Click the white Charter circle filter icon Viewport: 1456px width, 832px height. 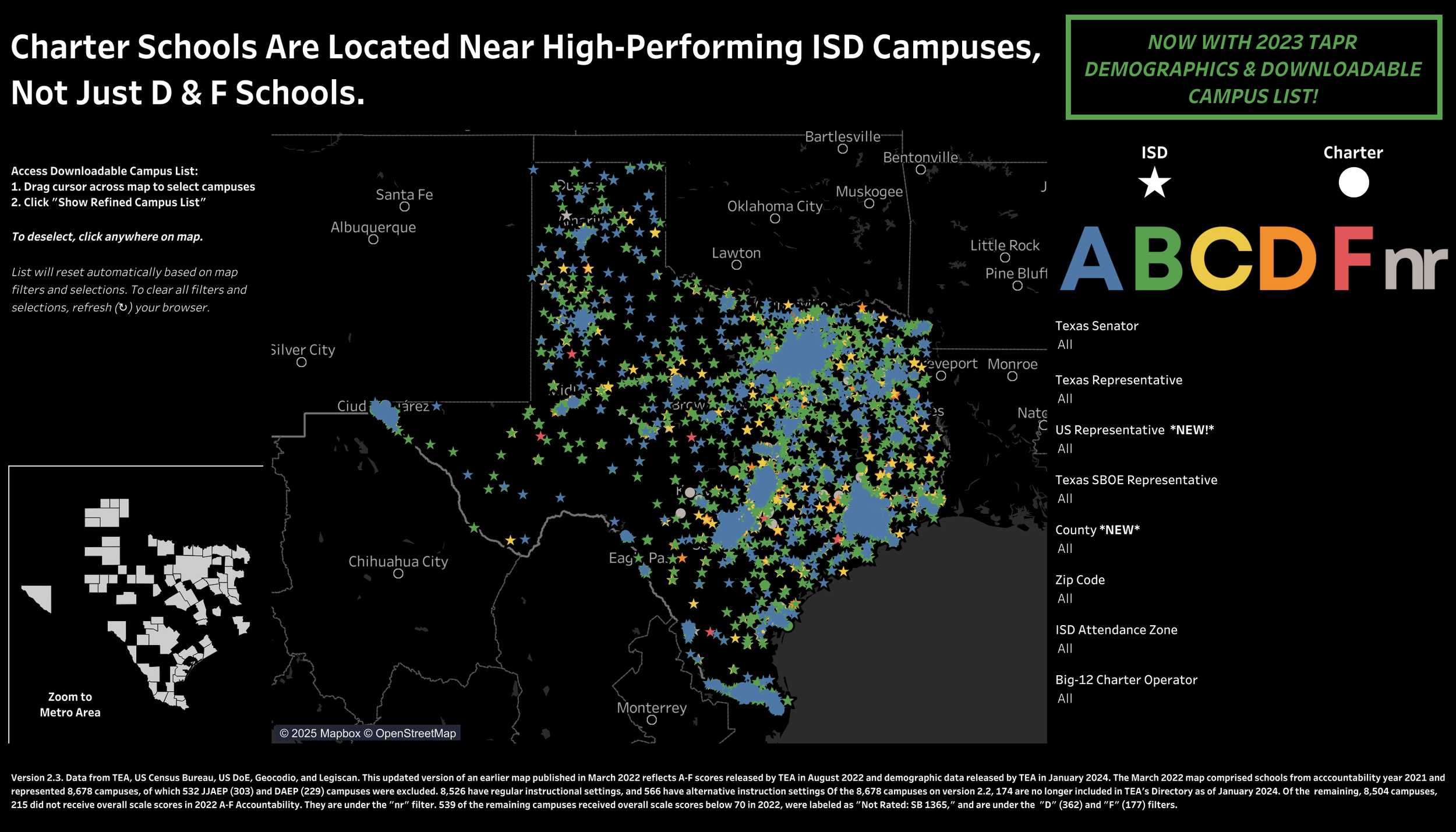(x=1353, y=182)
